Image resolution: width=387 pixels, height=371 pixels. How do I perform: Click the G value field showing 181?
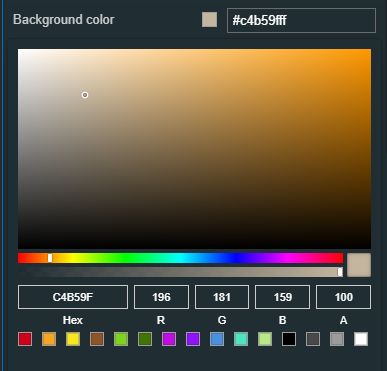point(222,297)
